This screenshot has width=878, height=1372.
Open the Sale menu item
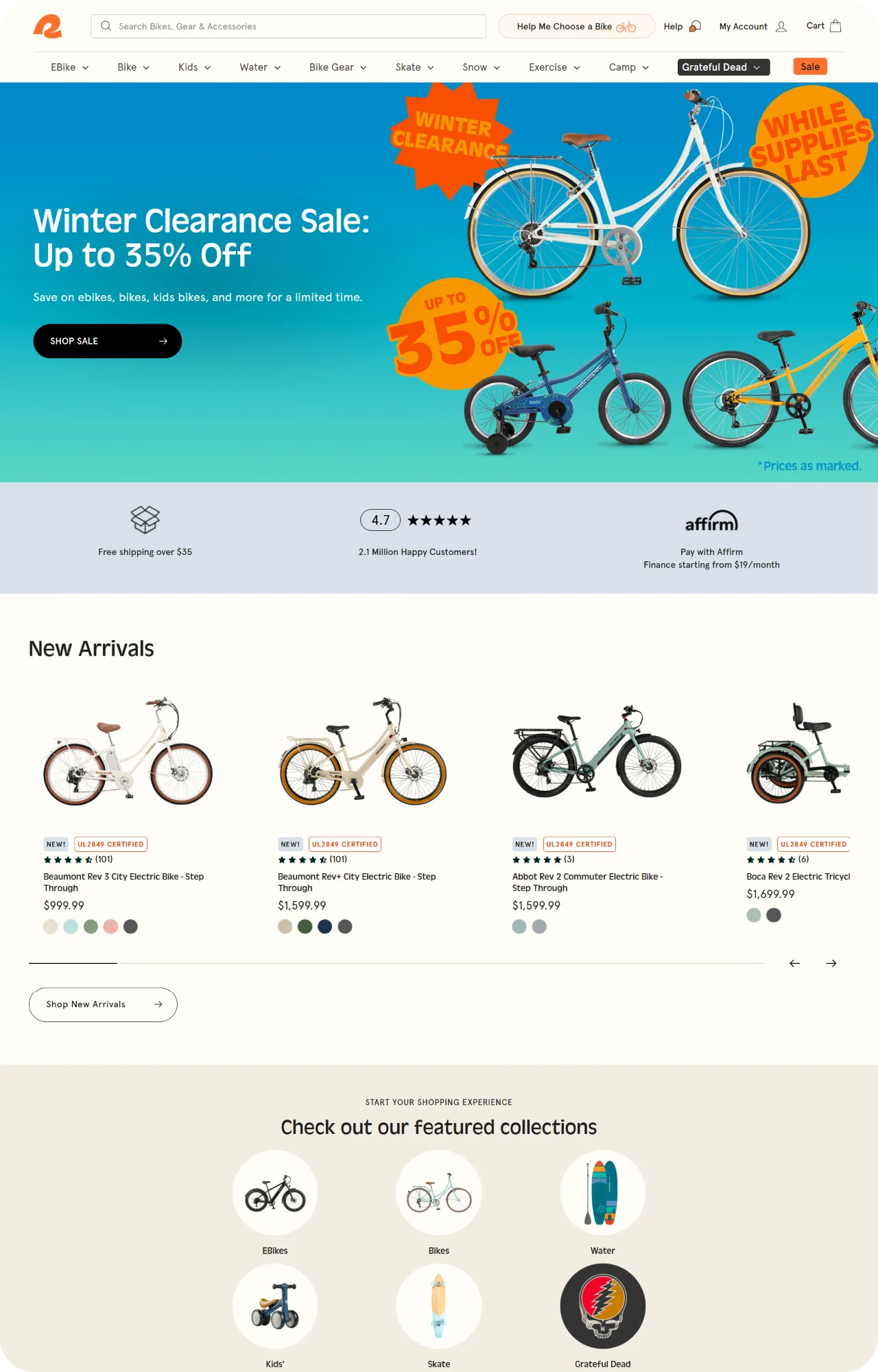pos(810,67)
